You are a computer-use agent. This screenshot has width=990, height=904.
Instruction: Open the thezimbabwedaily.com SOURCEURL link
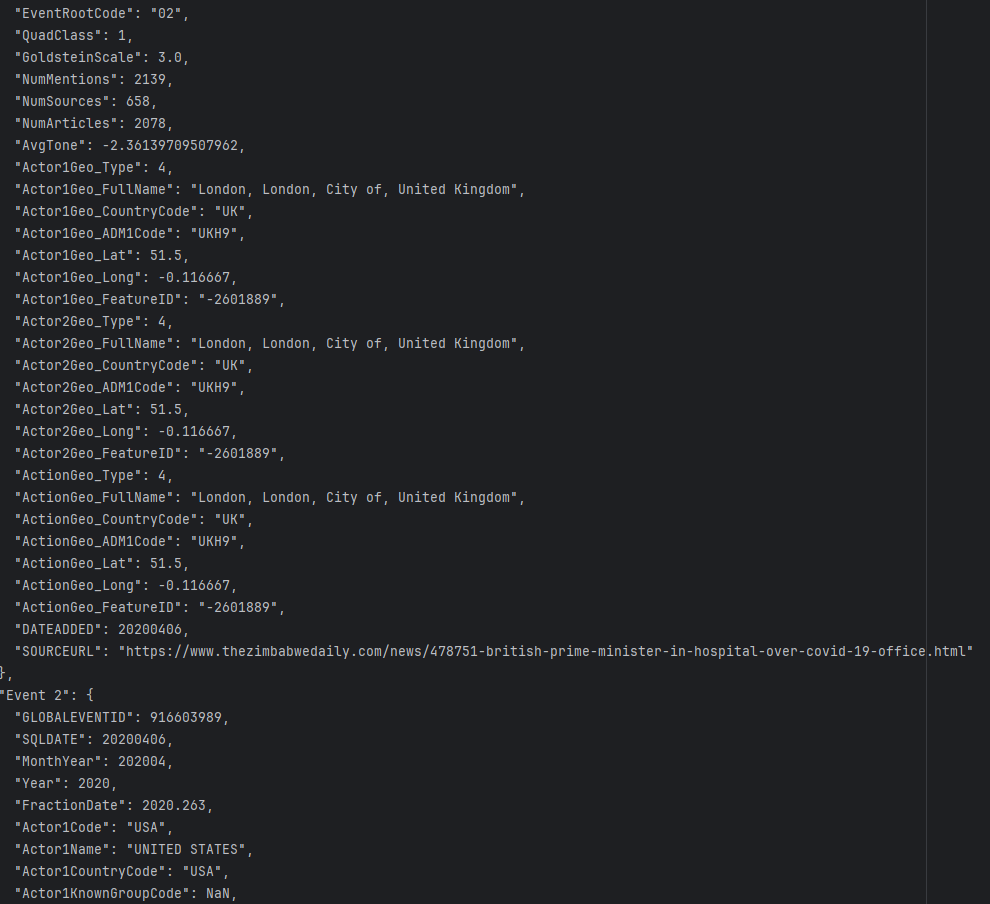point(545,651)
